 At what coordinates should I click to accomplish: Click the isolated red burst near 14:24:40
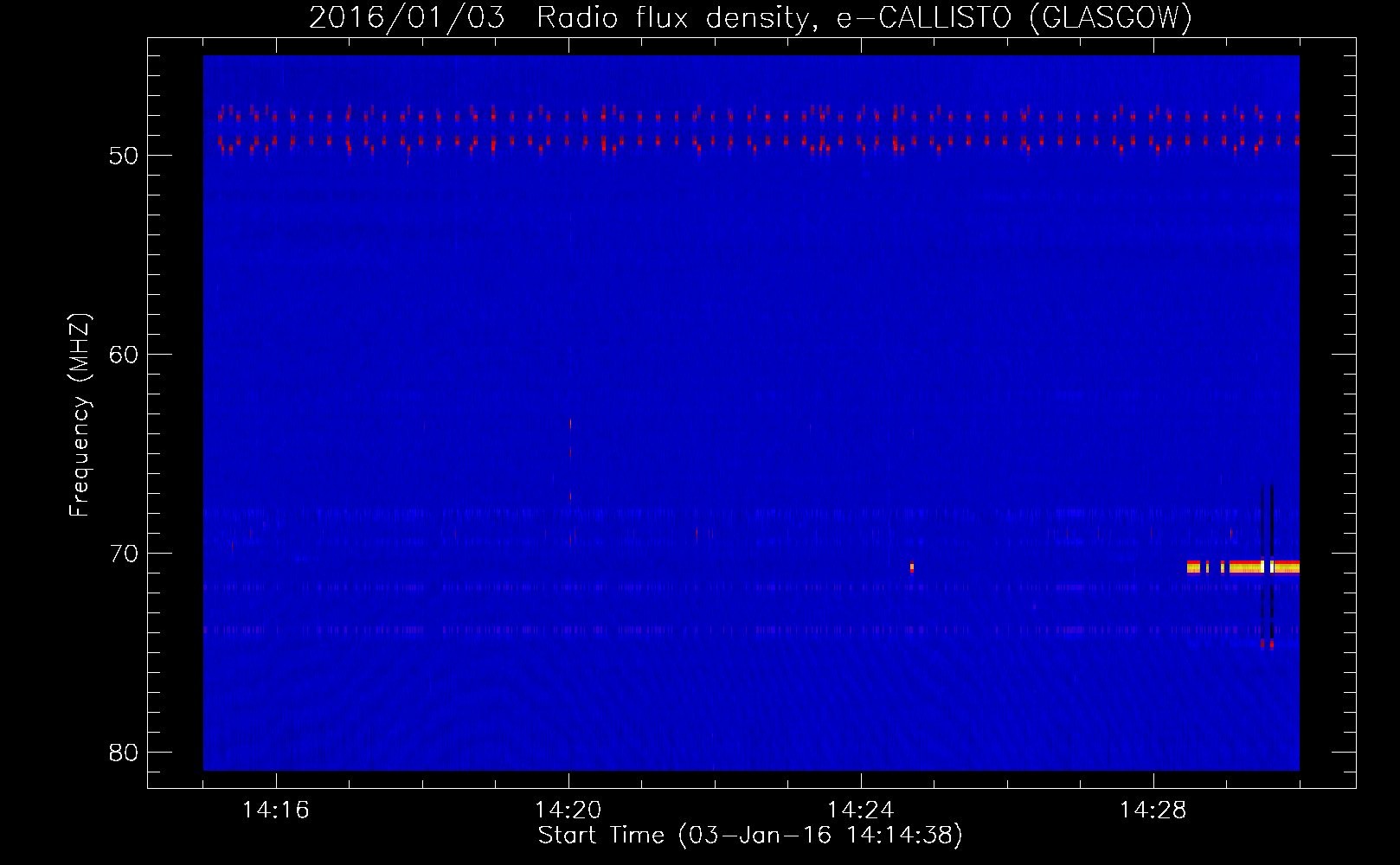pyautogui.click(x=912, y=567)
